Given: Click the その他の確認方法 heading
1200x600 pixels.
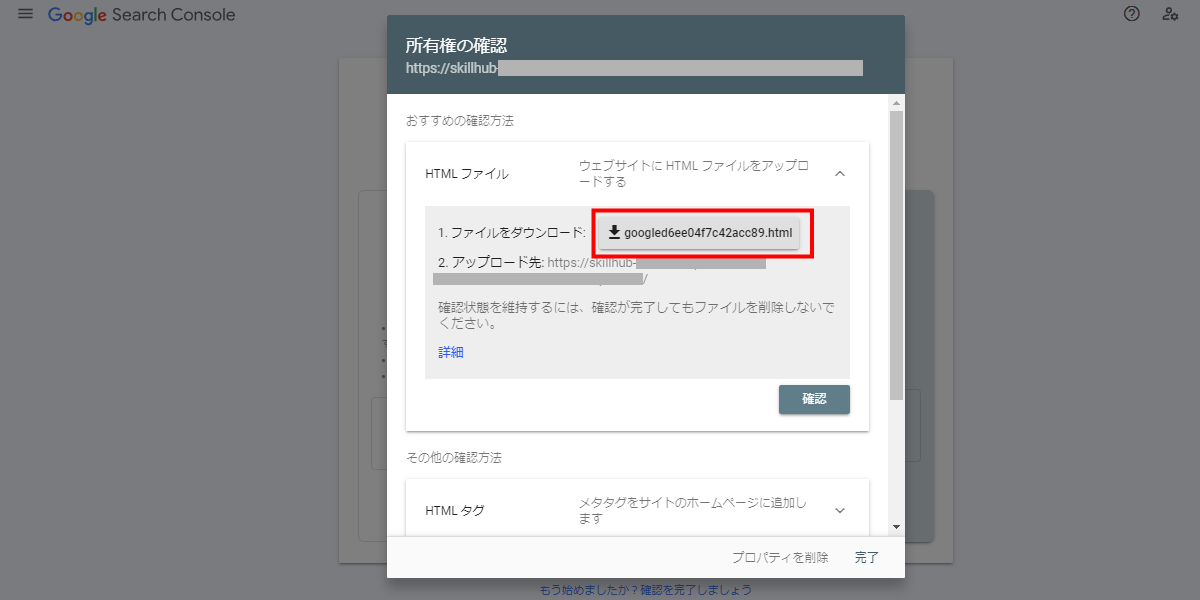Looking at the screenshot, I should [x=454, y=458].
